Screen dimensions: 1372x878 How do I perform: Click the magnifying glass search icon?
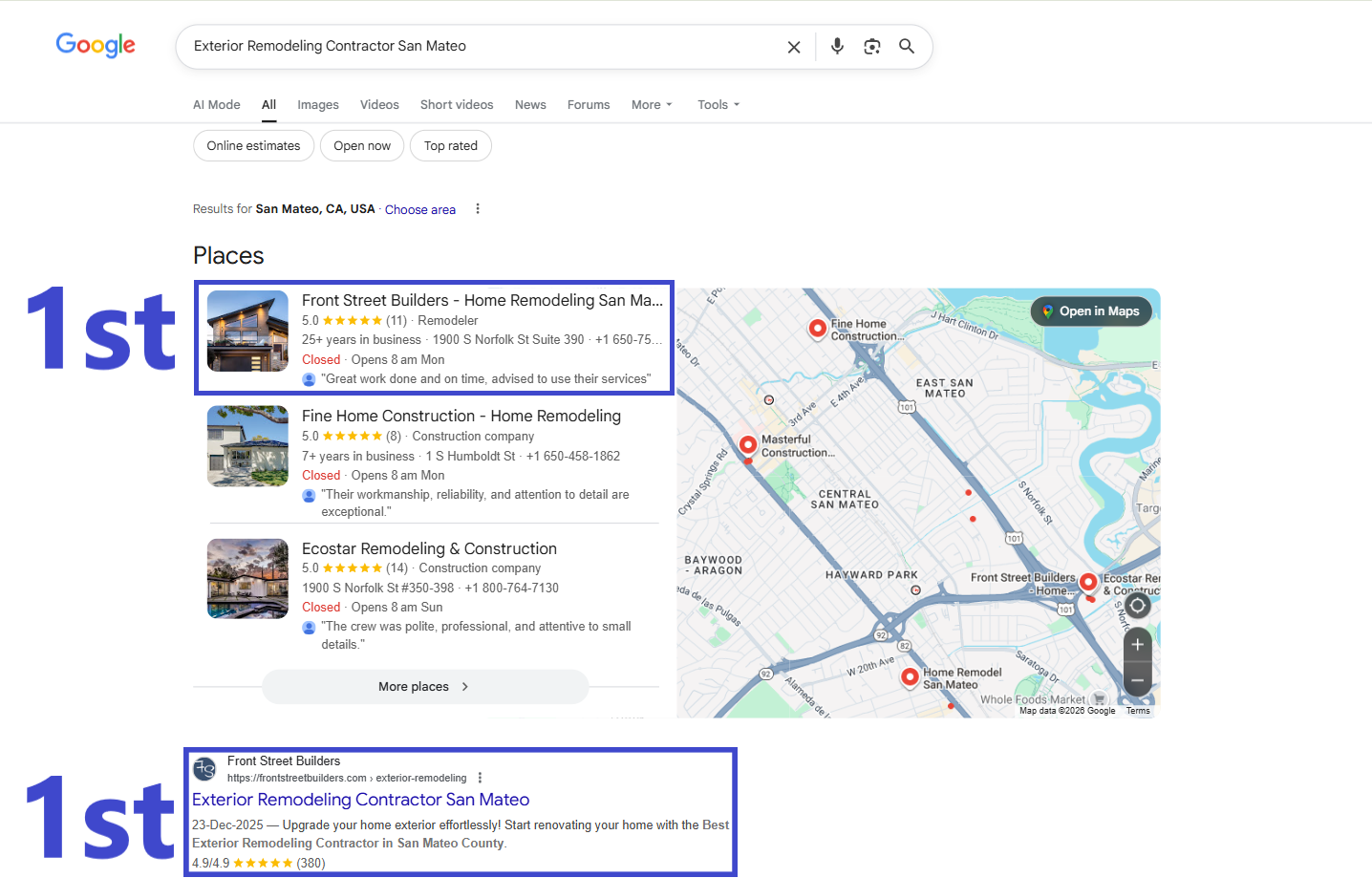[x=907, y=46]
